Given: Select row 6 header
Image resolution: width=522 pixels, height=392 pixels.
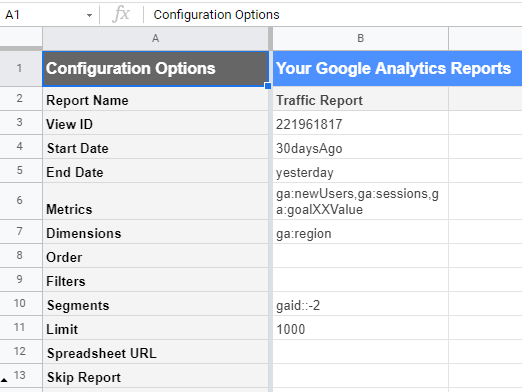Looking at the screenshot, I should (x=21, y=201).
